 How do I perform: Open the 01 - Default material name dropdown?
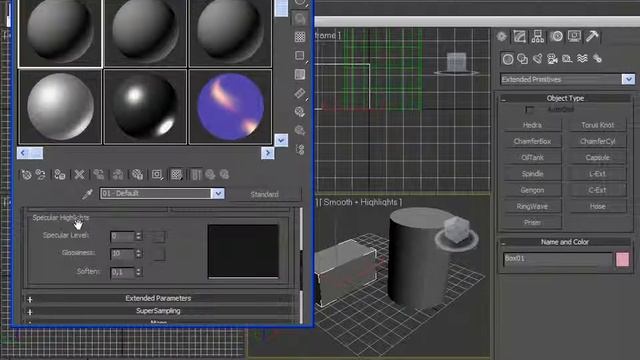[x=218, y=193]
